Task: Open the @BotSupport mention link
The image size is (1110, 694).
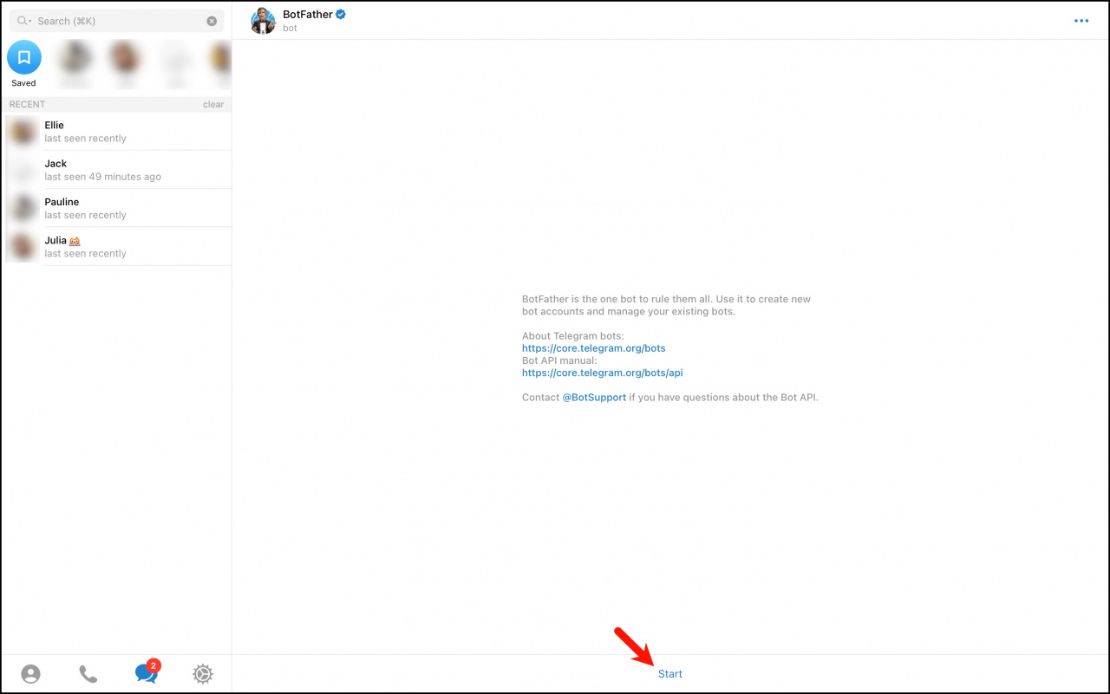Action: (594, 397)
